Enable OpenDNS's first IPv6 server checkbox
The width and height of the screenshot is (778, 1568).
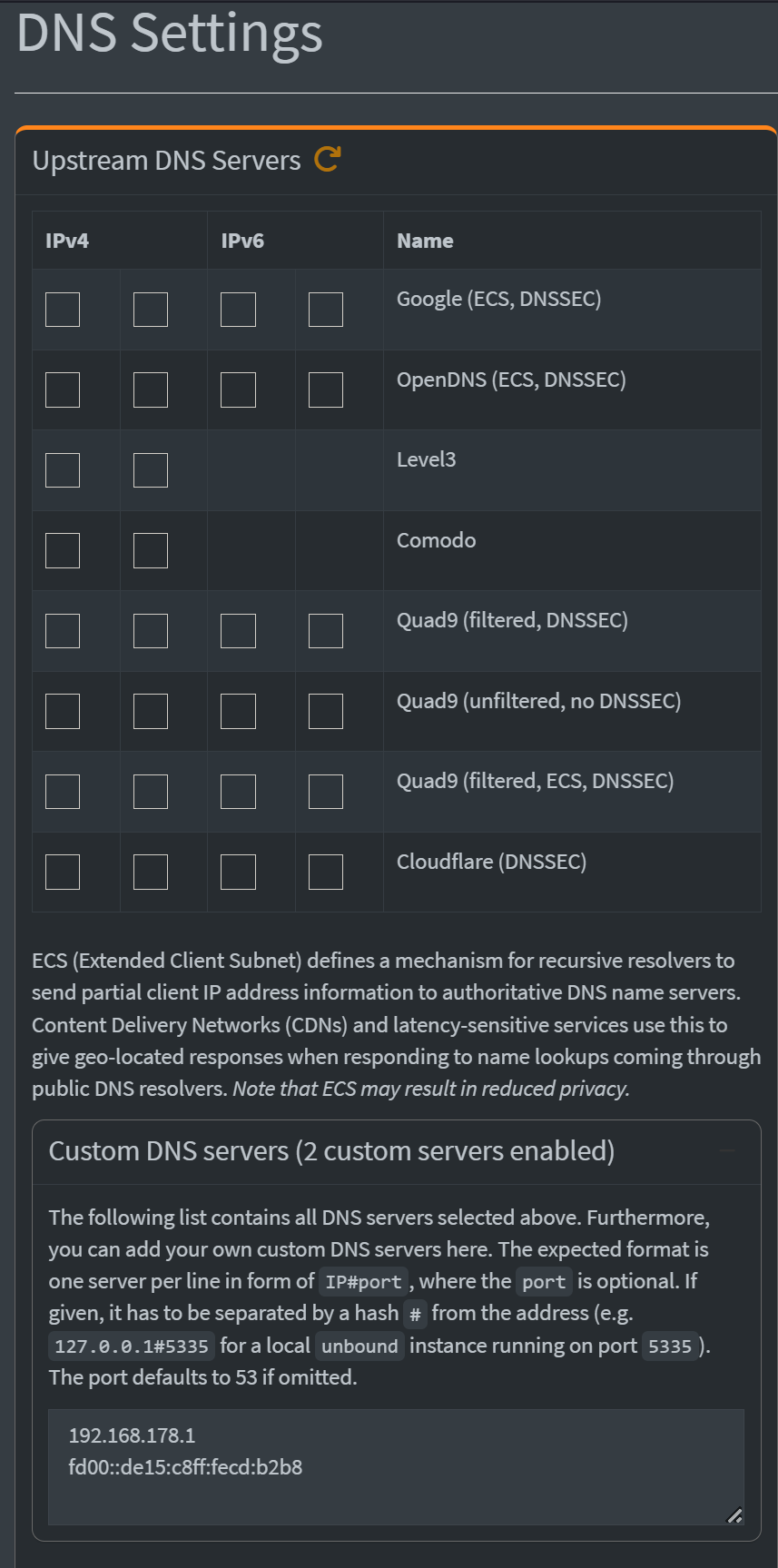[x=238, y=390]
